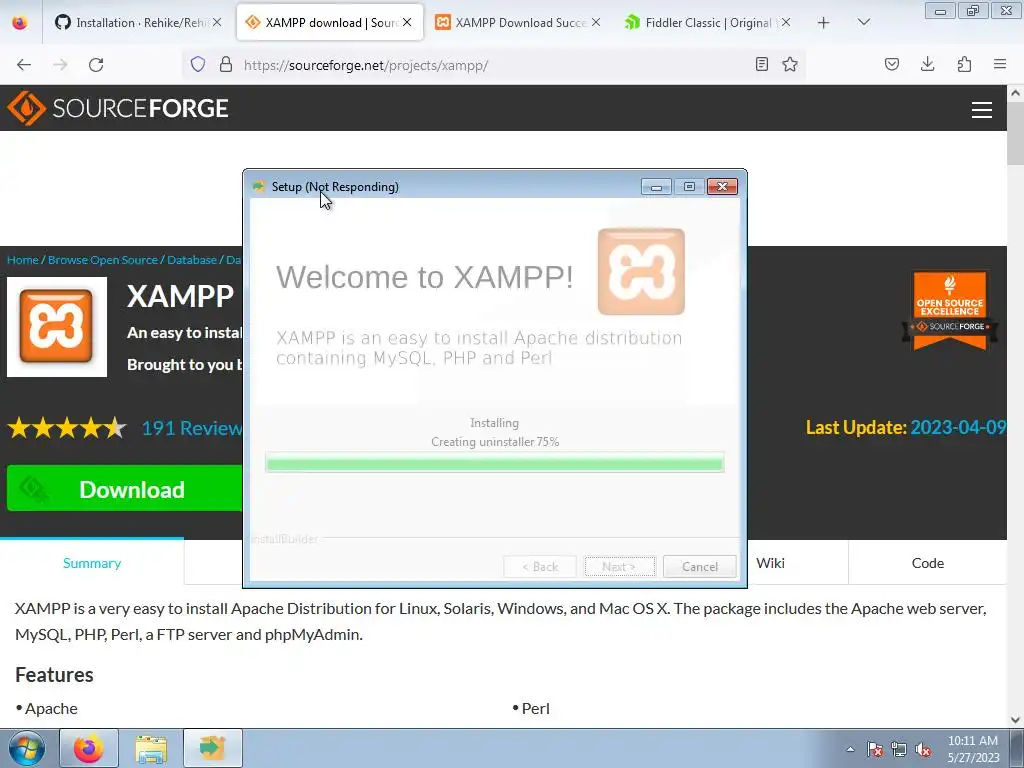
Task: Switch to the Fiddler Classic tab
Action: tap(707, 23)
